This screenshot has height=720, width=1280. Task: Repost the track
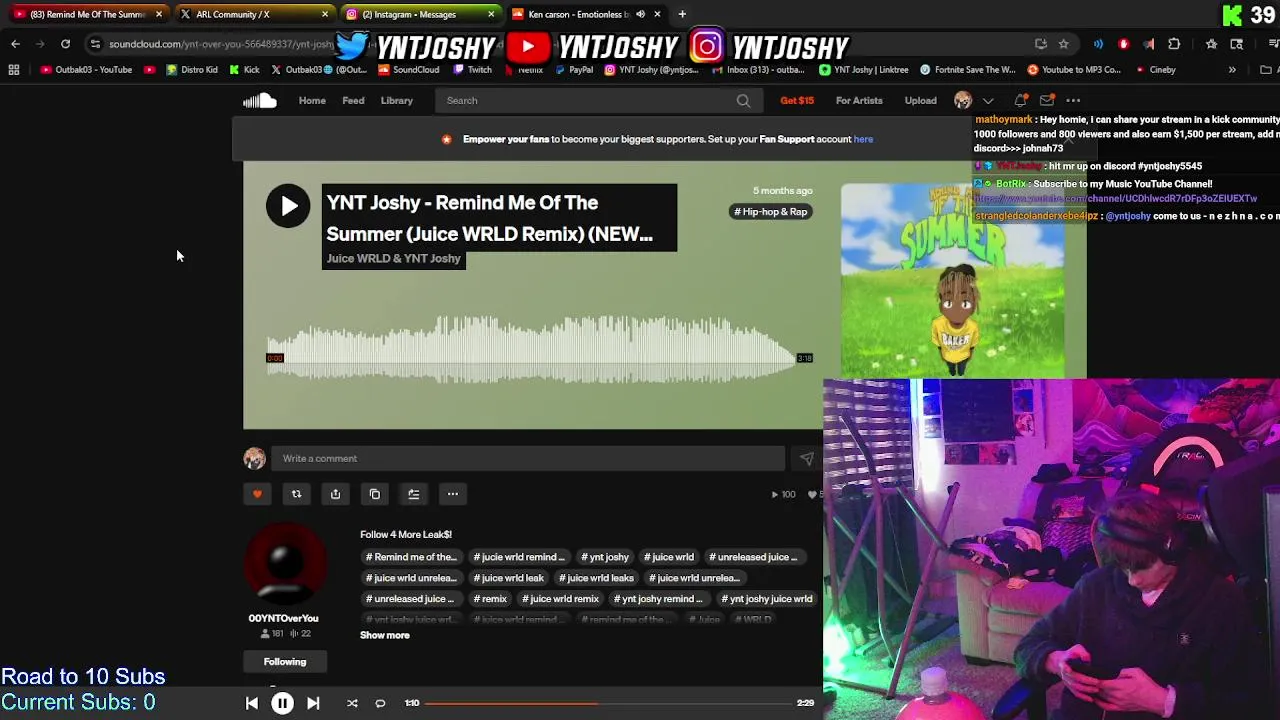(296, 494)
